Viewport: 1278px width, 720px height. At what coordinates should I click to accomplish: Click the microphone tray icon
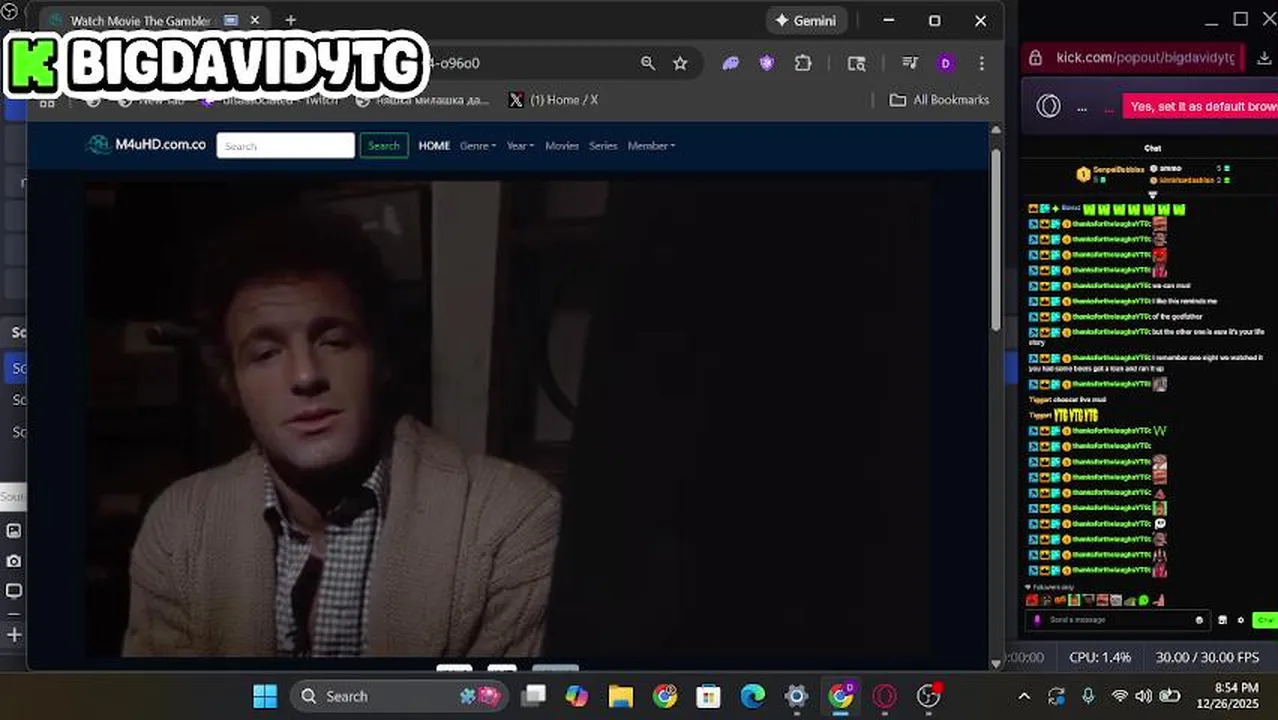[x=1088, y=696]
